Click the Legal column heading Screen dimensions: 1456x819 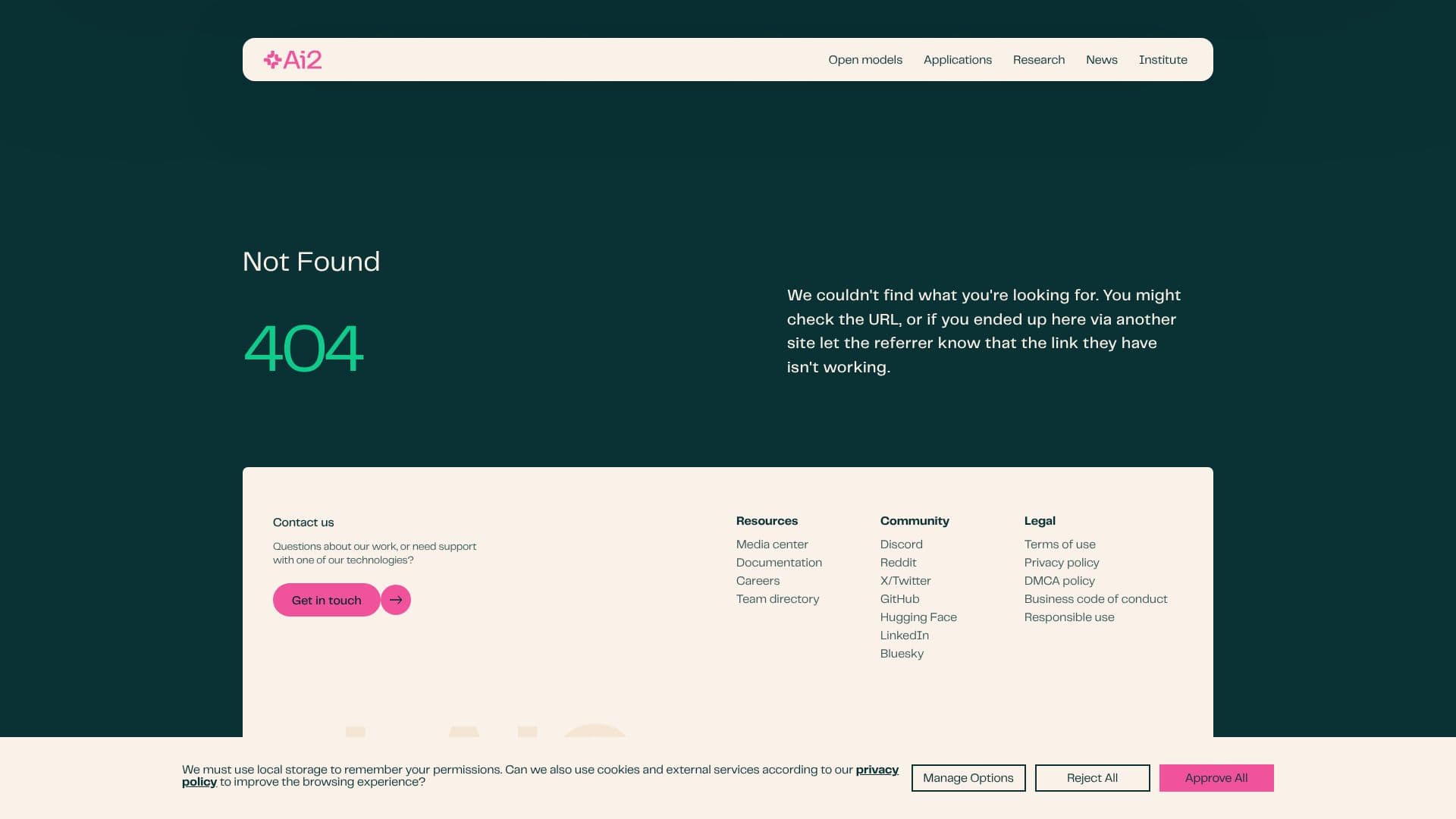click(x=1040, y=521)
